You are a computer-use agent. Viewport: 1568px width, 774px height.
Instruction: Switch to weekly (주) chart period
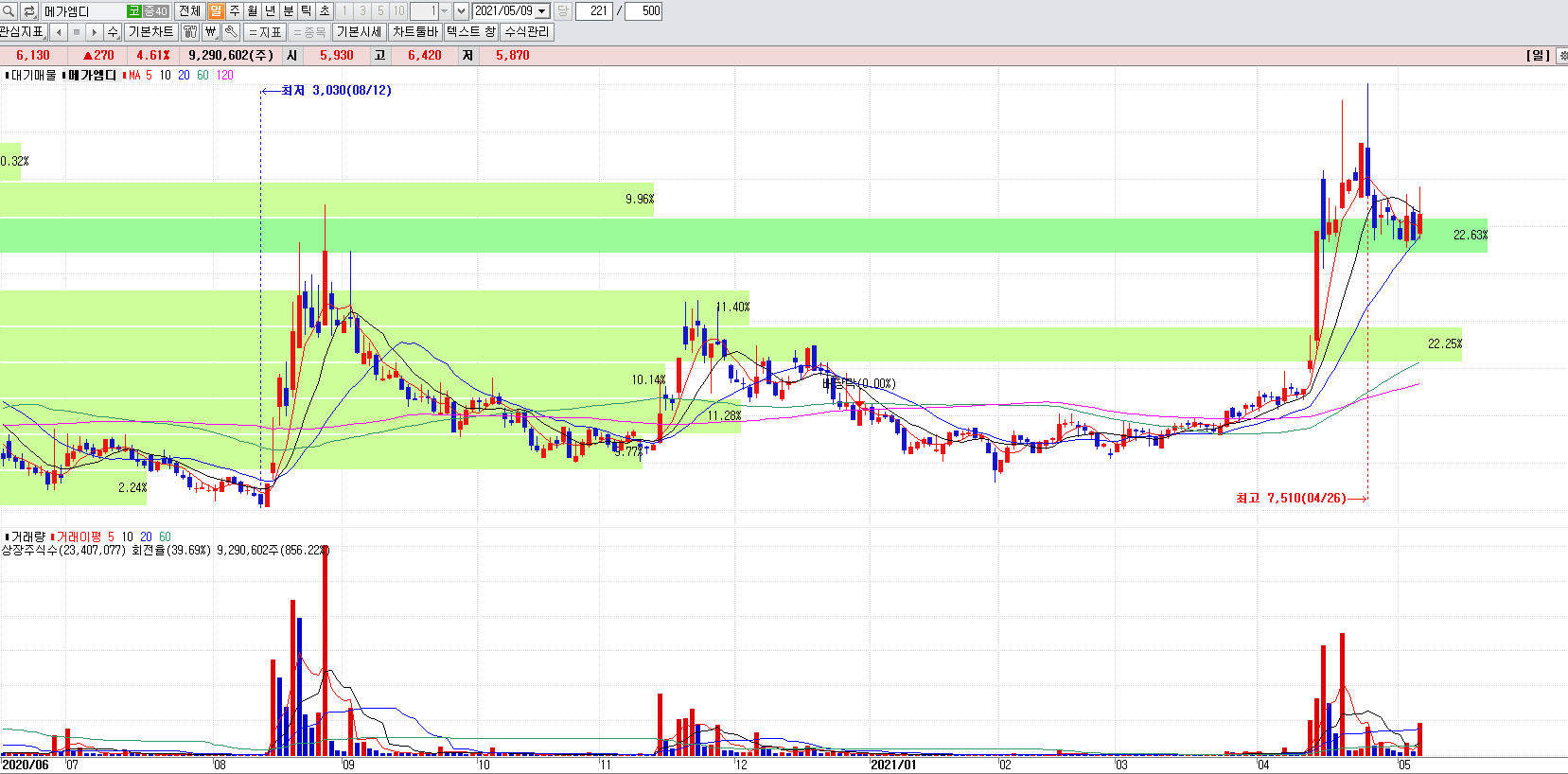(x=235, y=11)
